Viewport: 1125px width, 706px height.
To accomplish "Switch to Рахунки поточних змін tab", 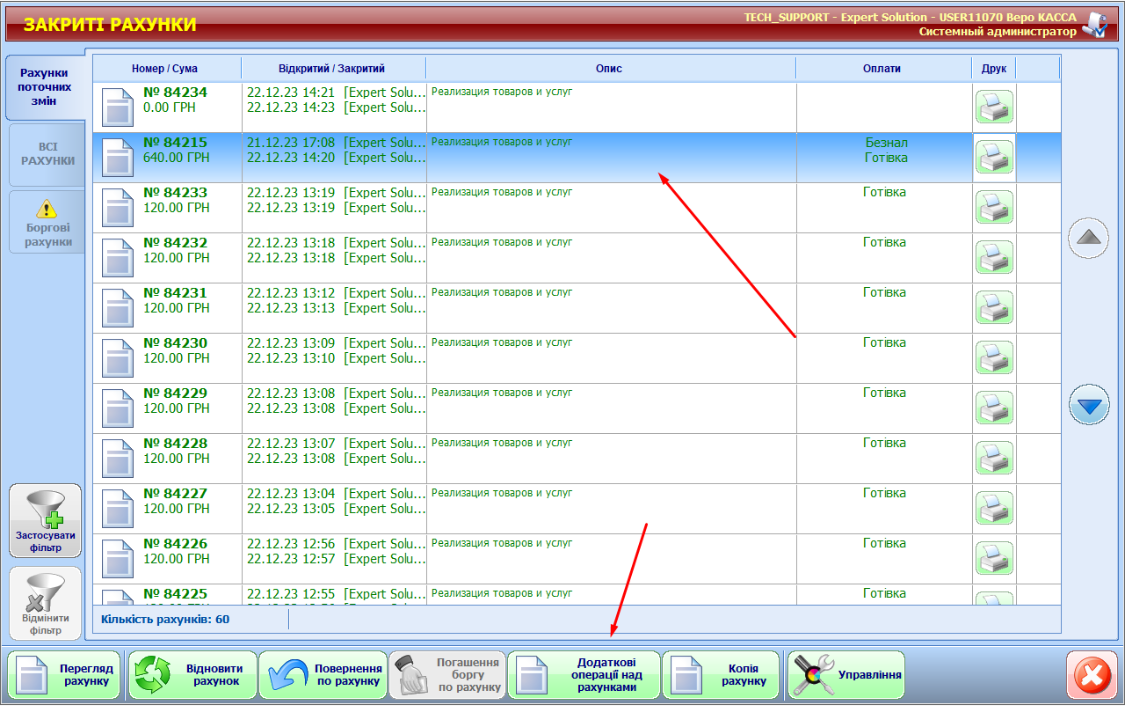I will [x=44, y=87].
